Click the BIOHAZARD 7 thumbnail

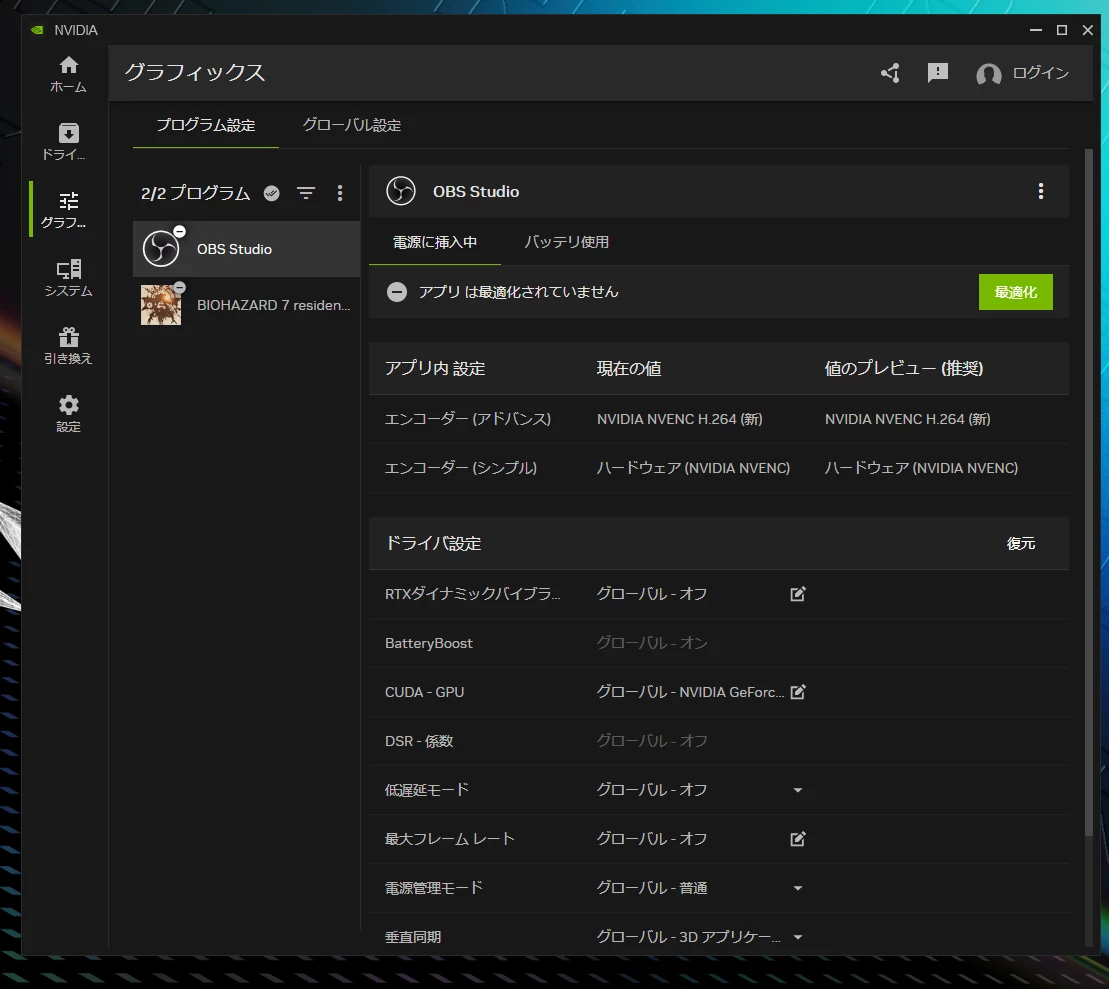(161, 305)
